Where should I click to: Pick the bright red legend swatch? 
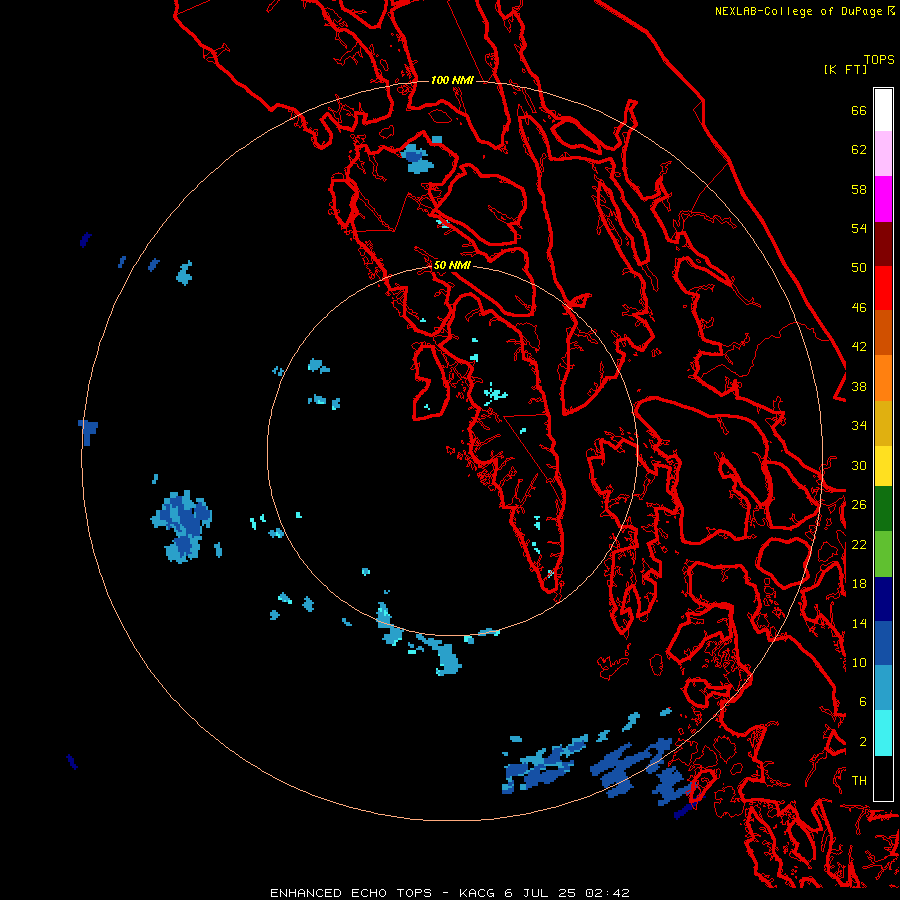[x=883, y=288]
